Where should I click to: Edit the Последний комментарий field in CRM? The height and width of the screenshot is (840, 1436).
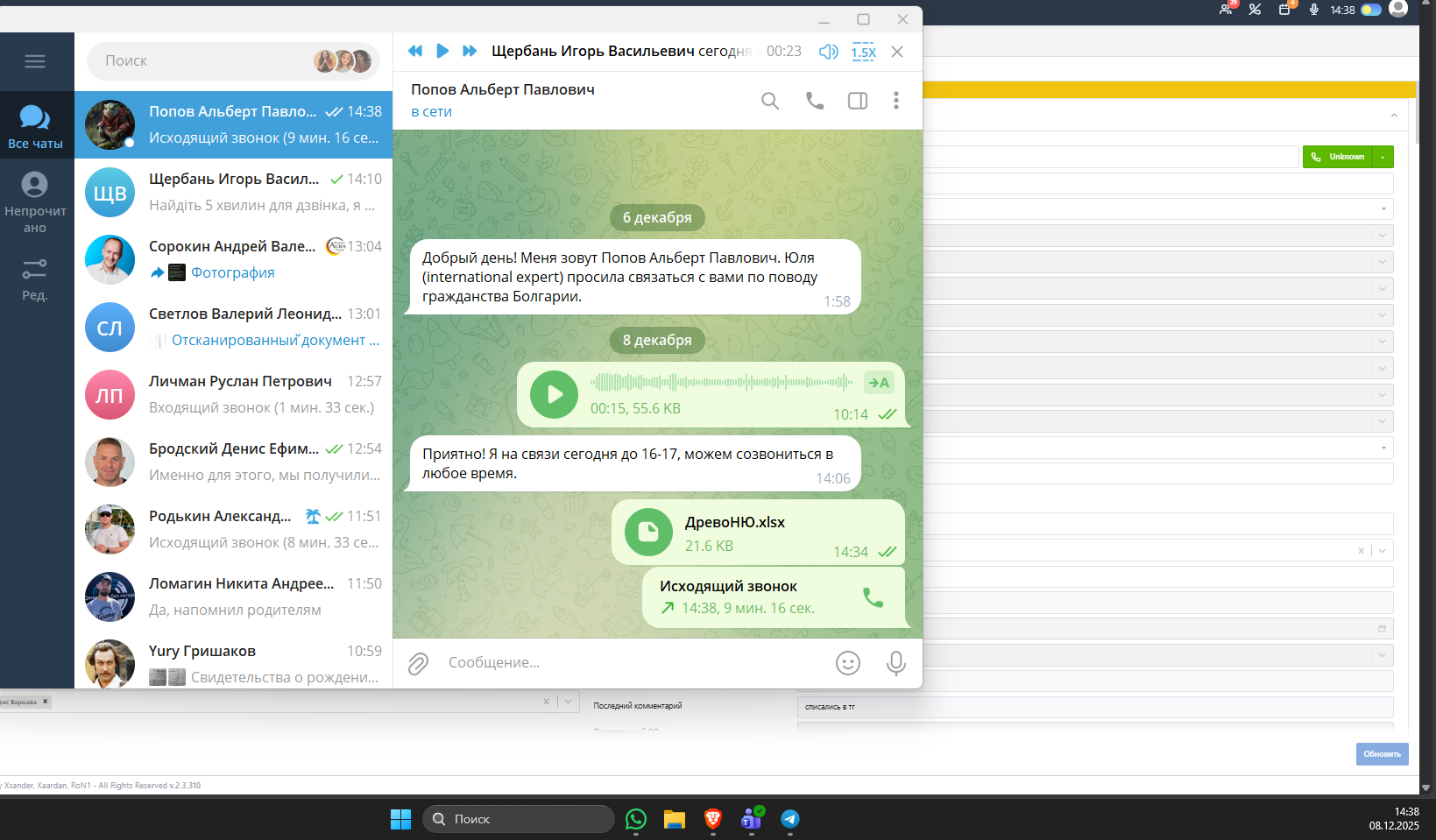tap(1095, 707)
